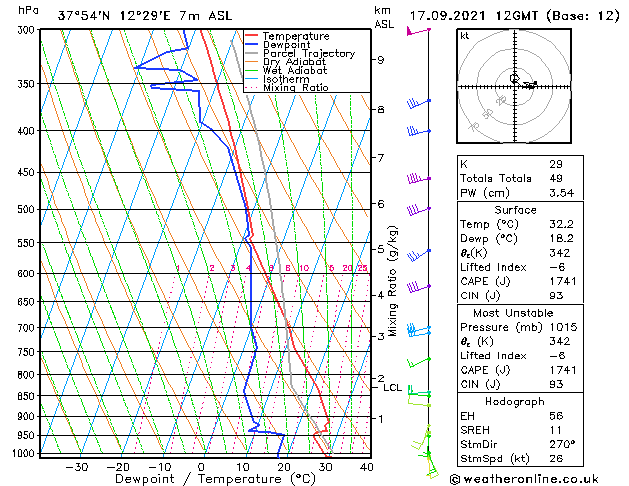Click the Pressure (mb) value '1015'

(563, 327)
